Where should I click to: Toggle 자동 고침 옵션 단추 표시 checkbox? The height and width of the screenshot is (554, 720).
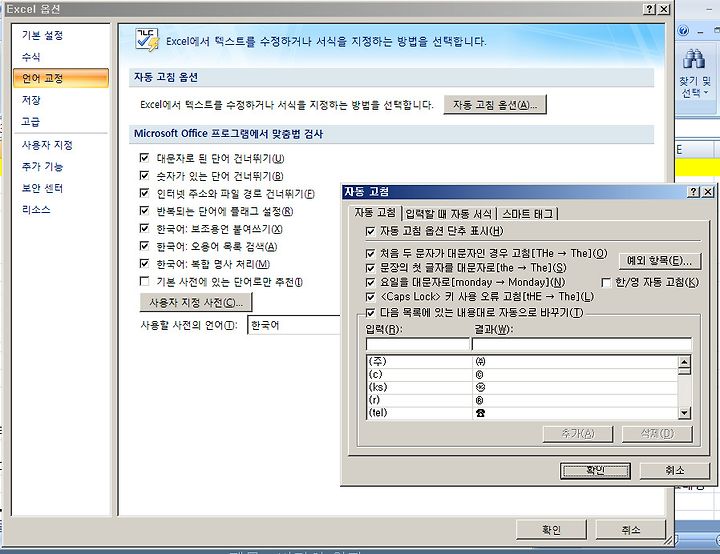[x=370, y=231]
